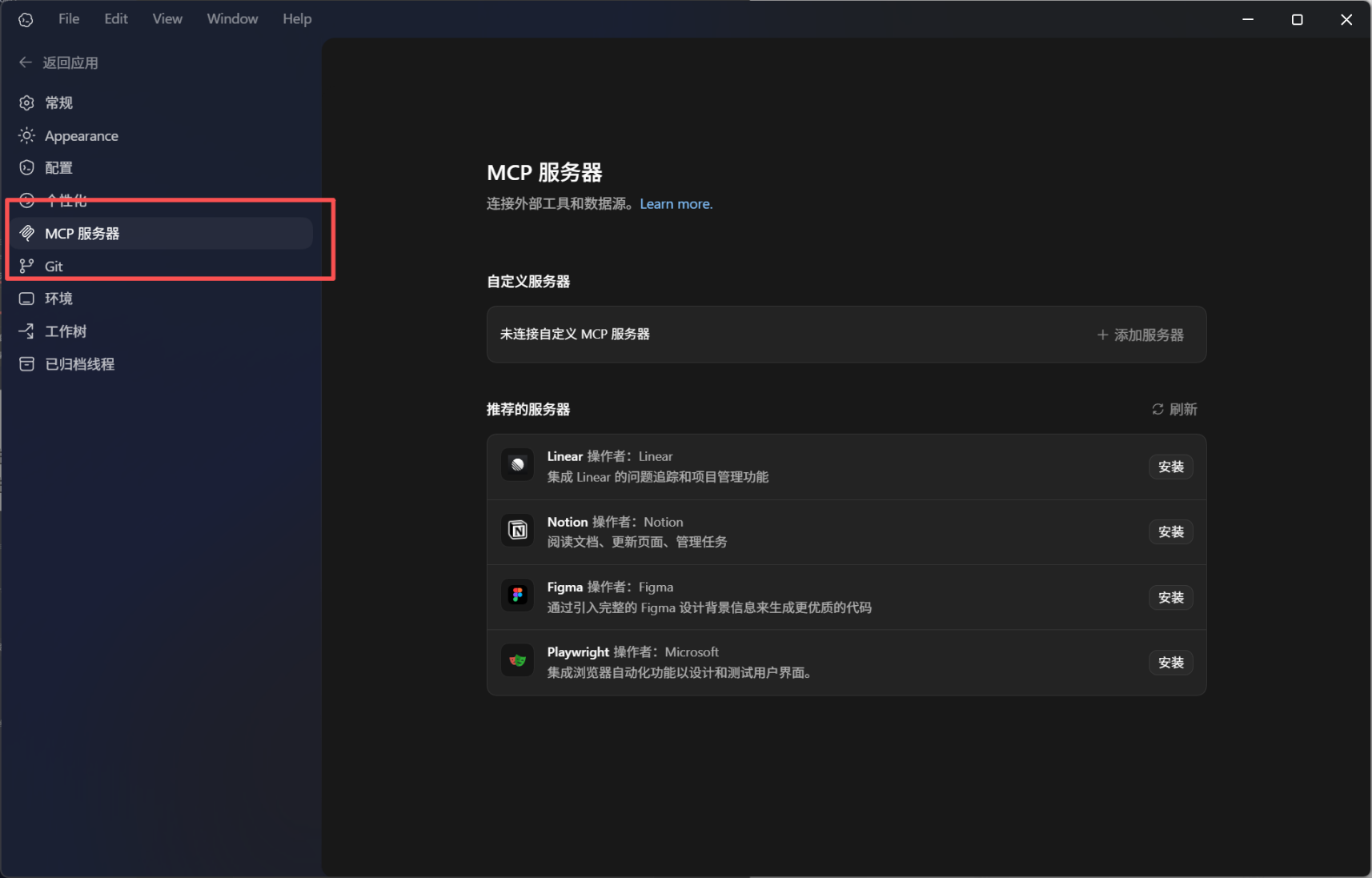The height and width of the screenshot is (878, 1372).
Task: Open the Window menu
Action: pos(232,18)
